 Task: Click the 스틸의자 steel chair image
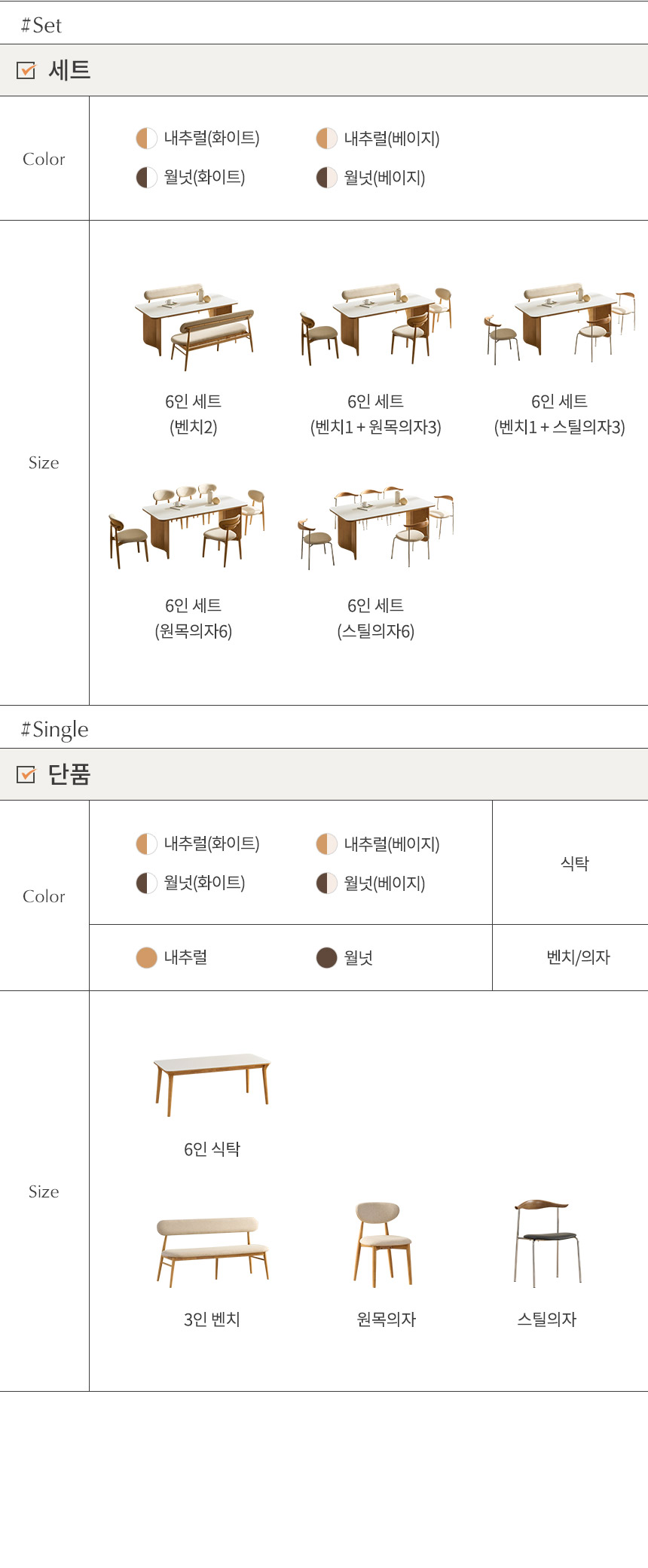547,1243
